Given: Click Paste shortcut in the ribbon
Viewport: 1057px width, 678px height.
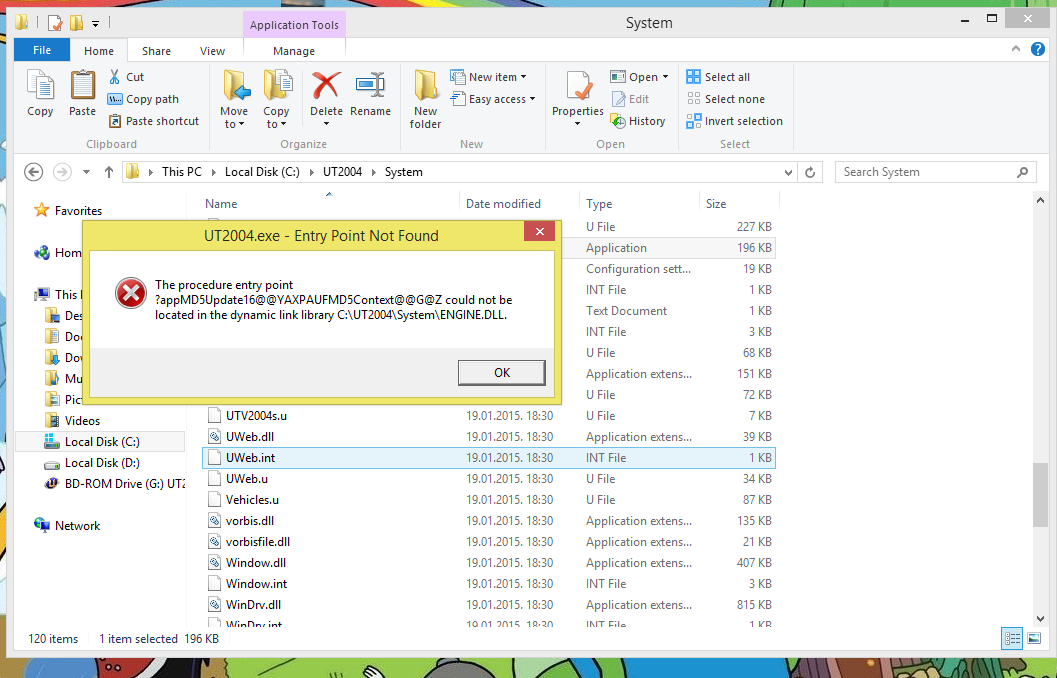Looking at the screenshot, I should [x=154, y=121].
